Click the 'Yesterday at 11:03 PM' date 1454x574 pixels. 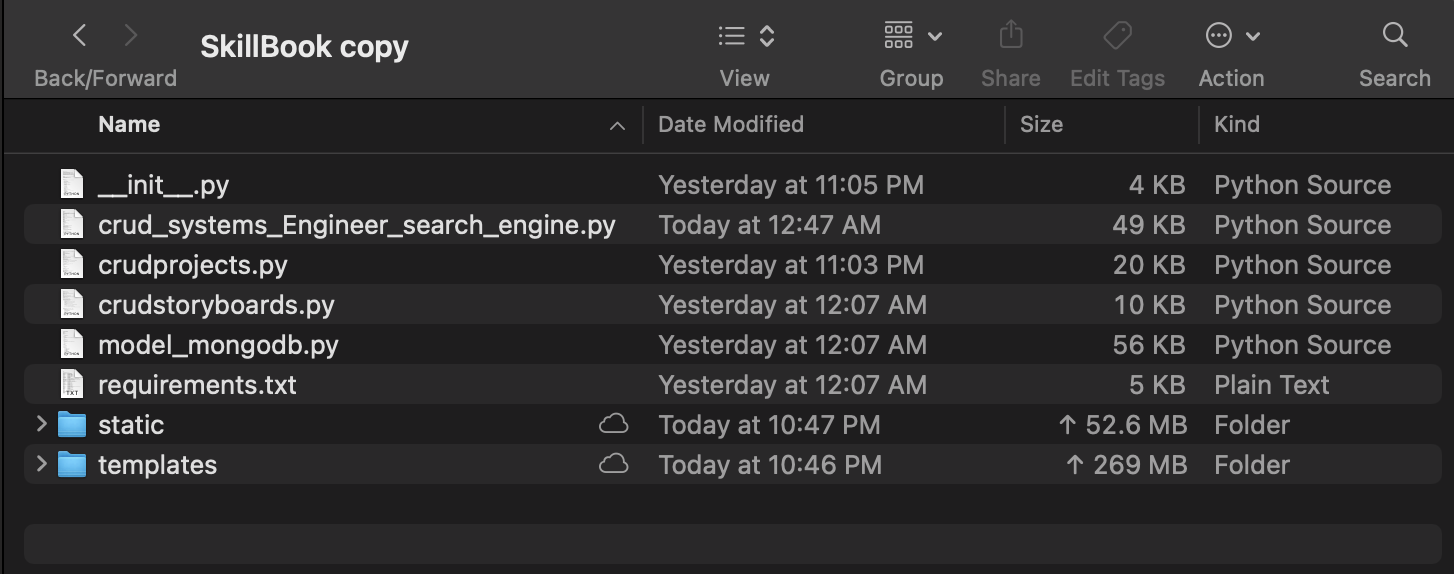point(791,265)
